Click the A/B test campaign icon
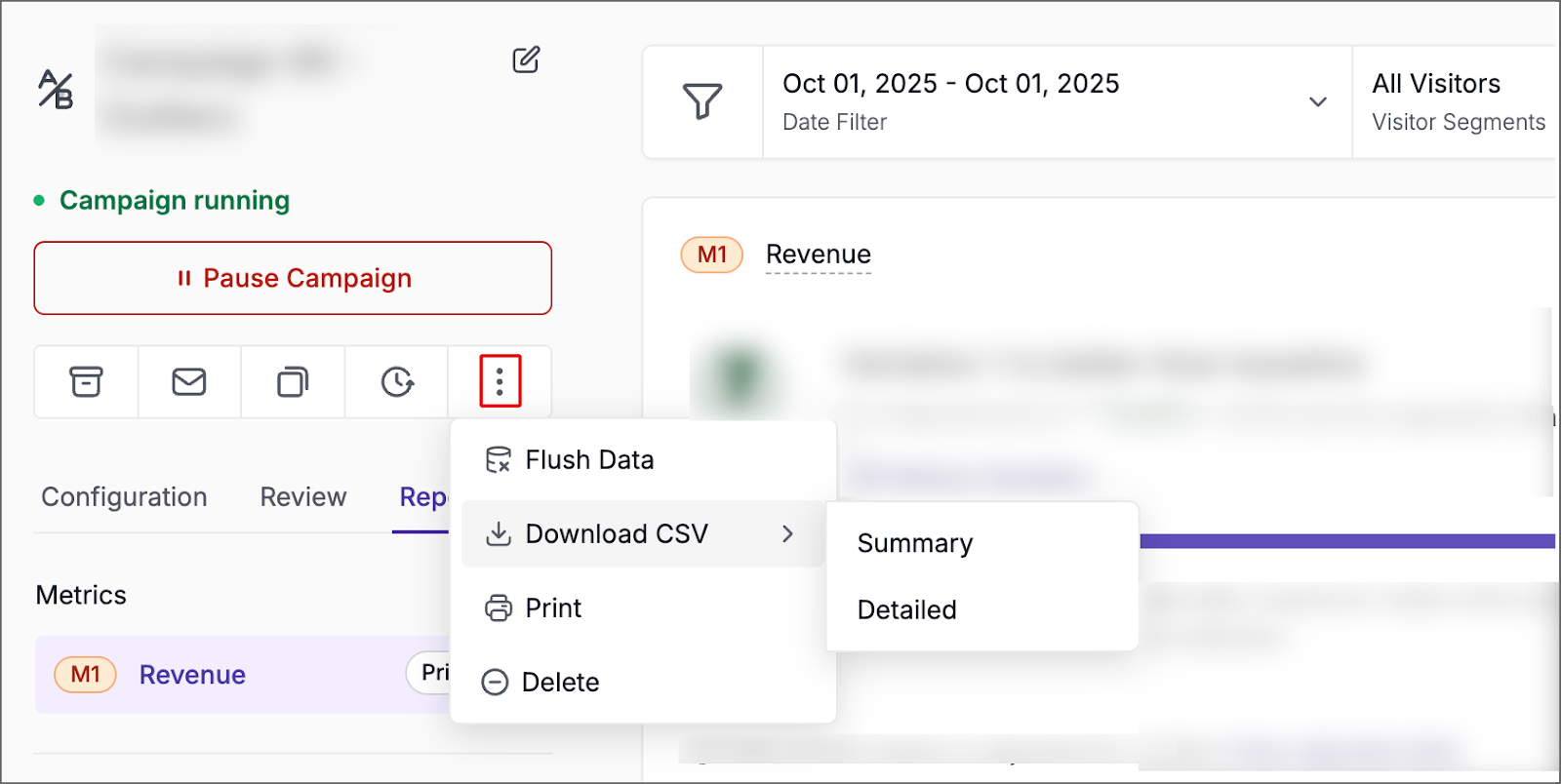 (x=56, y=90)
